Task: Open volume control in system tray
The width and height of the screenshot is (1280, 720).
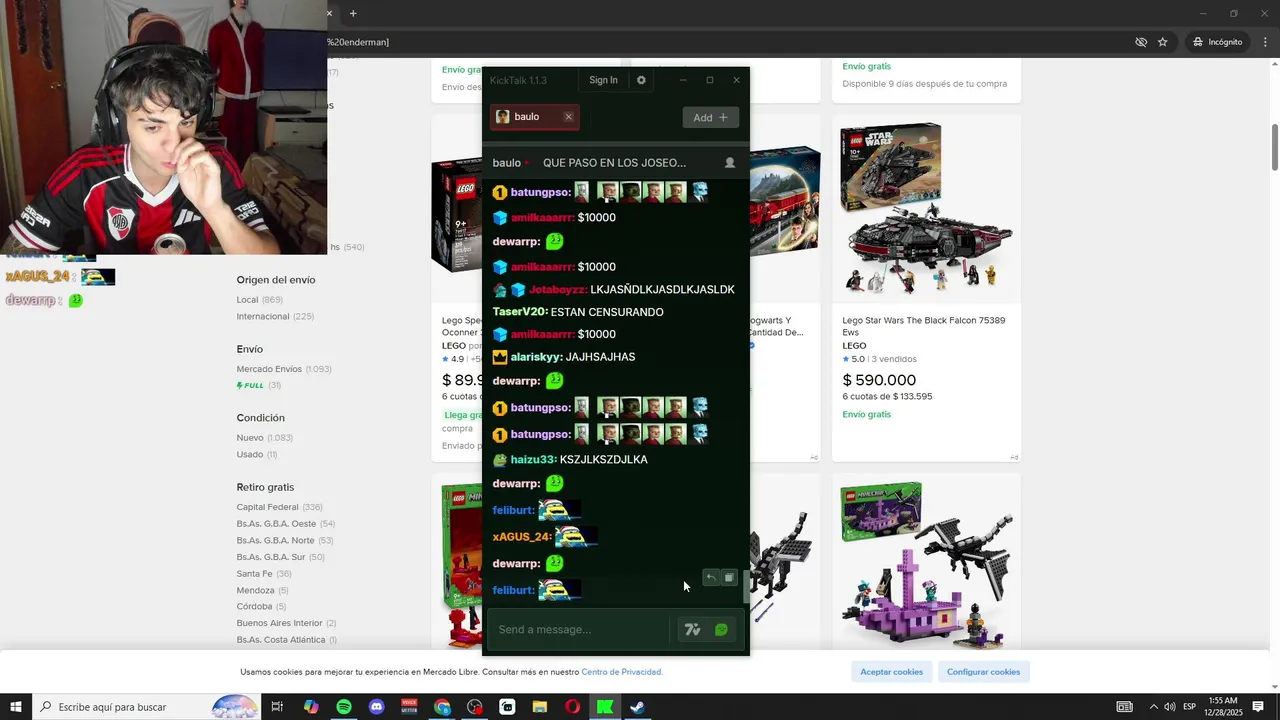Action: click(x=1169, y=707)
